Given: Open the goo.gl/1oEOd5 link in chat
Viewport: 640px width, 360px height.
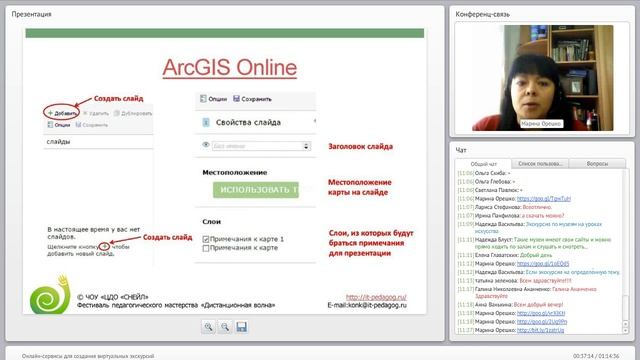Looking at the screenshot, I should coord(543,264).
